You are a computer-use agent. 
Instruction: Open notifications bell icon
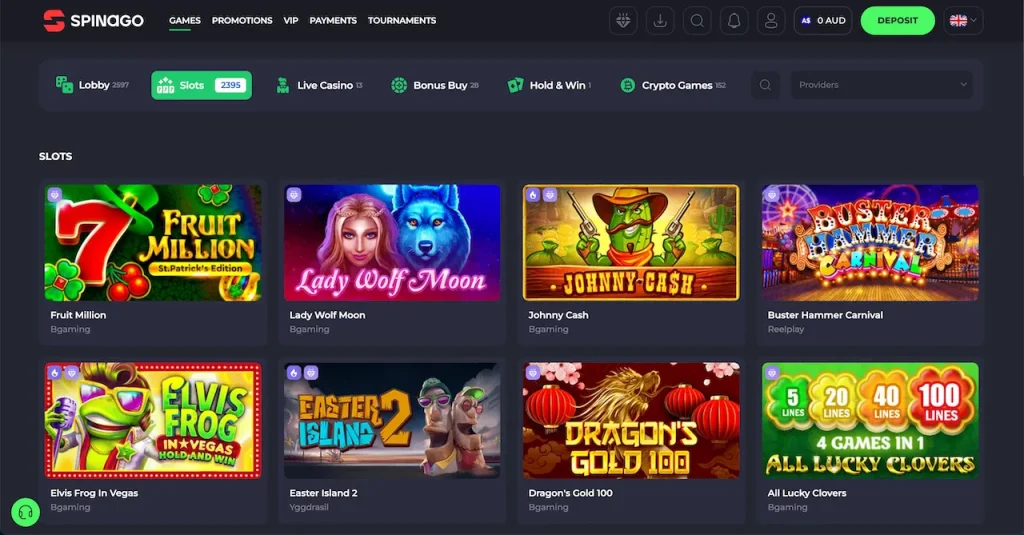[734, 21]
